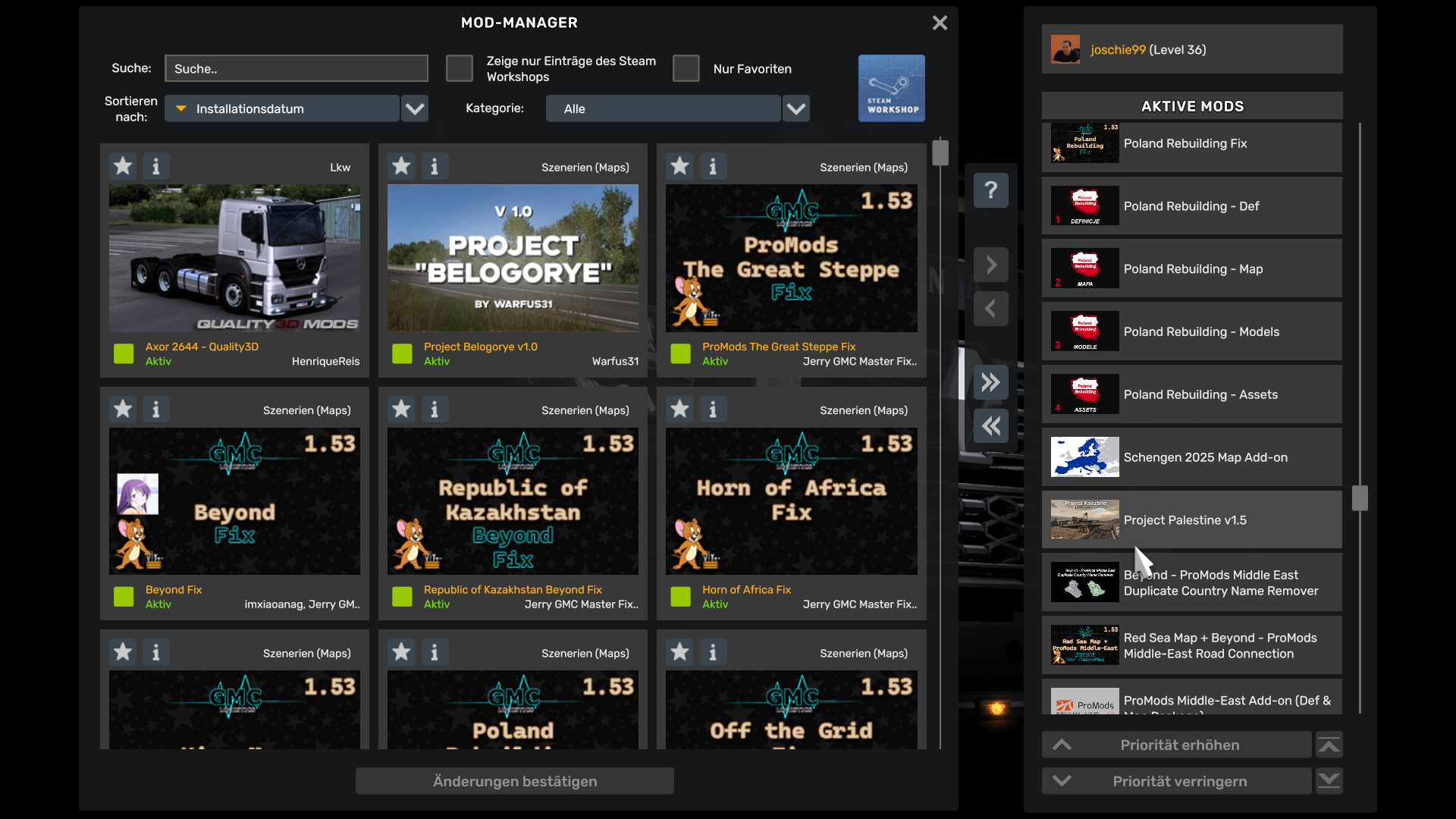Activate selected mod with right arrow
The image size is (1456, 819).
click(x=991, y=265)
